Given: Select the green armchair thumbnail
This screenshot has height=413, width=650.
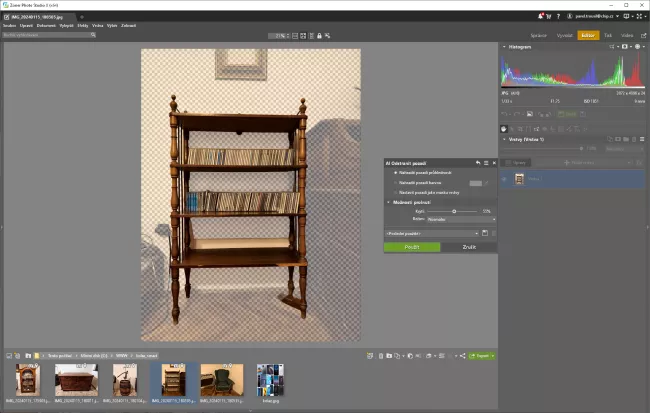Looking at the screenshot, I should [x=222, y=380].
